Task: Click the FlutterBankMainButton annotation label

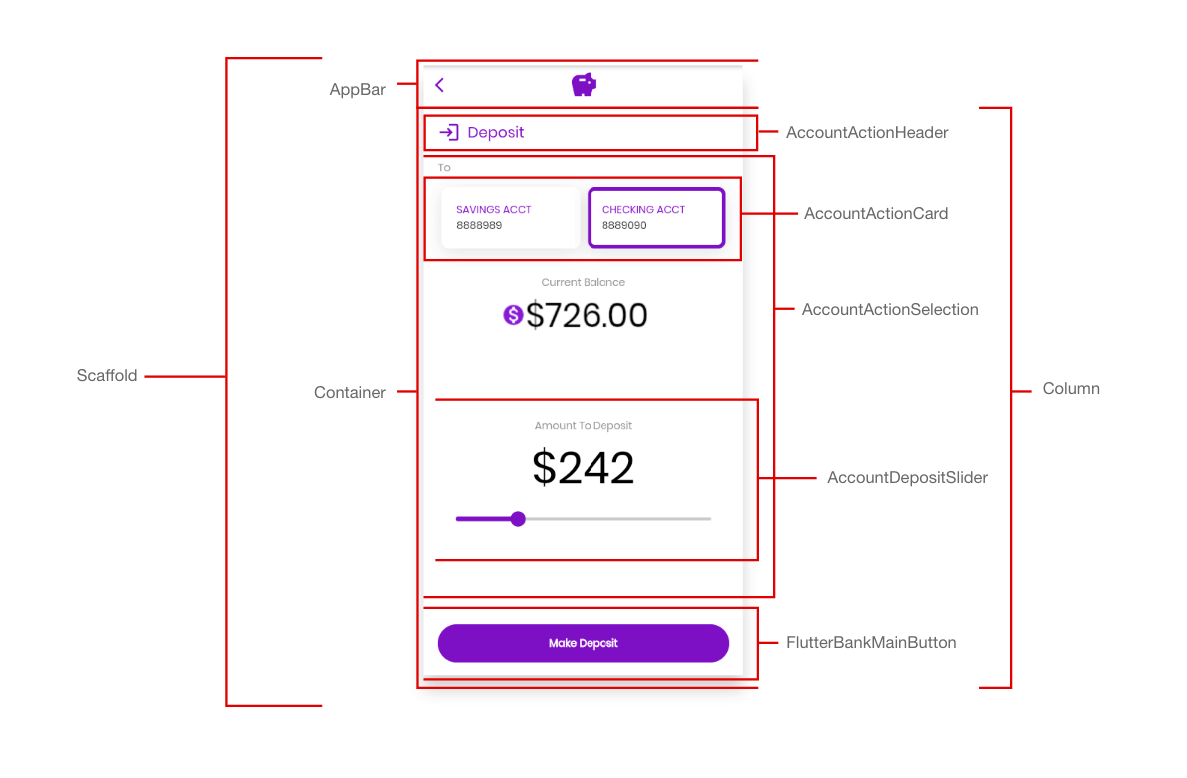Action: pyautogui.click(x=871, y=643)
